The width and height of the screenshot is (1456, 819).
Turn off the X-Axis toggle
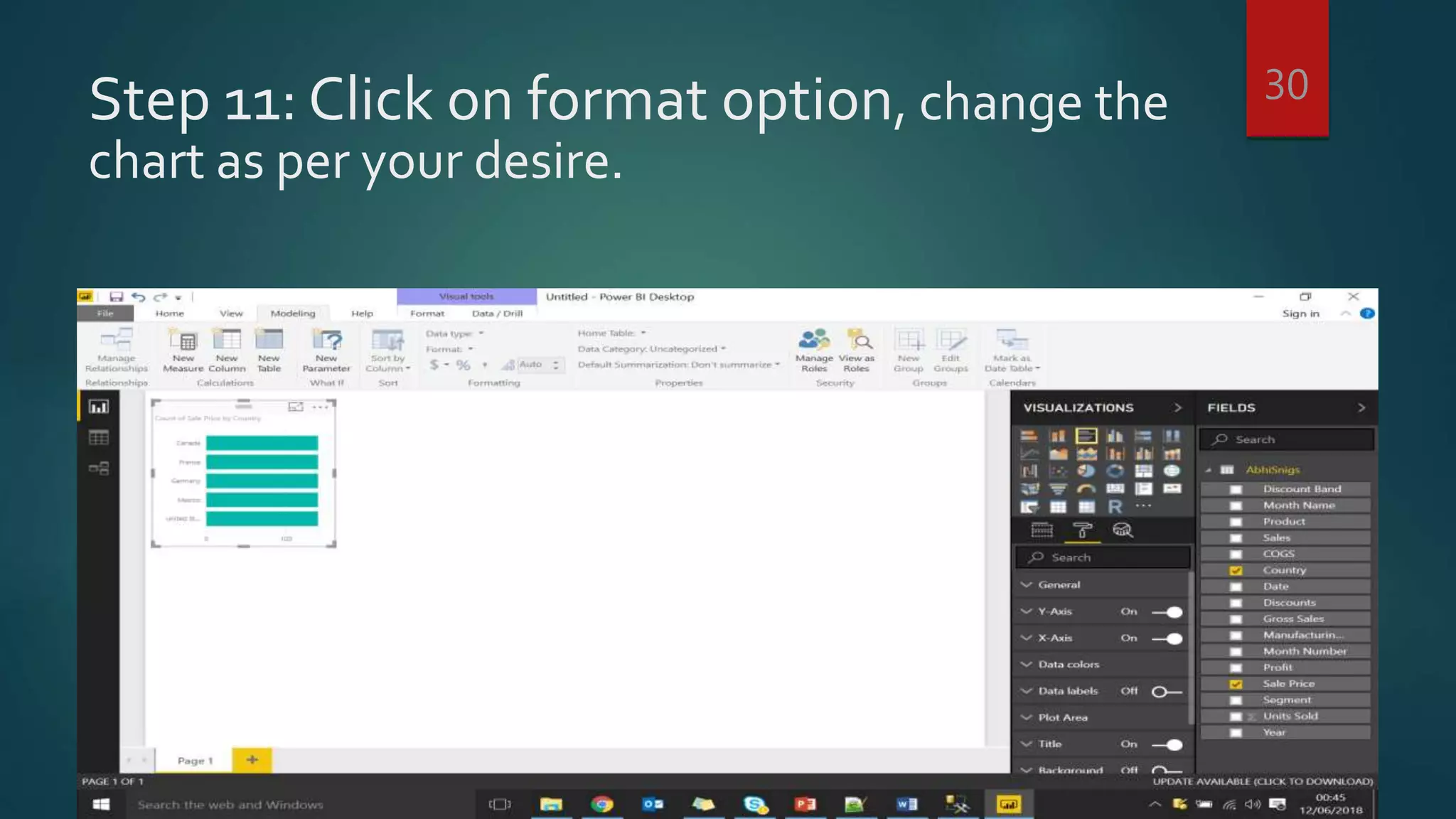tap(1167, 638)
